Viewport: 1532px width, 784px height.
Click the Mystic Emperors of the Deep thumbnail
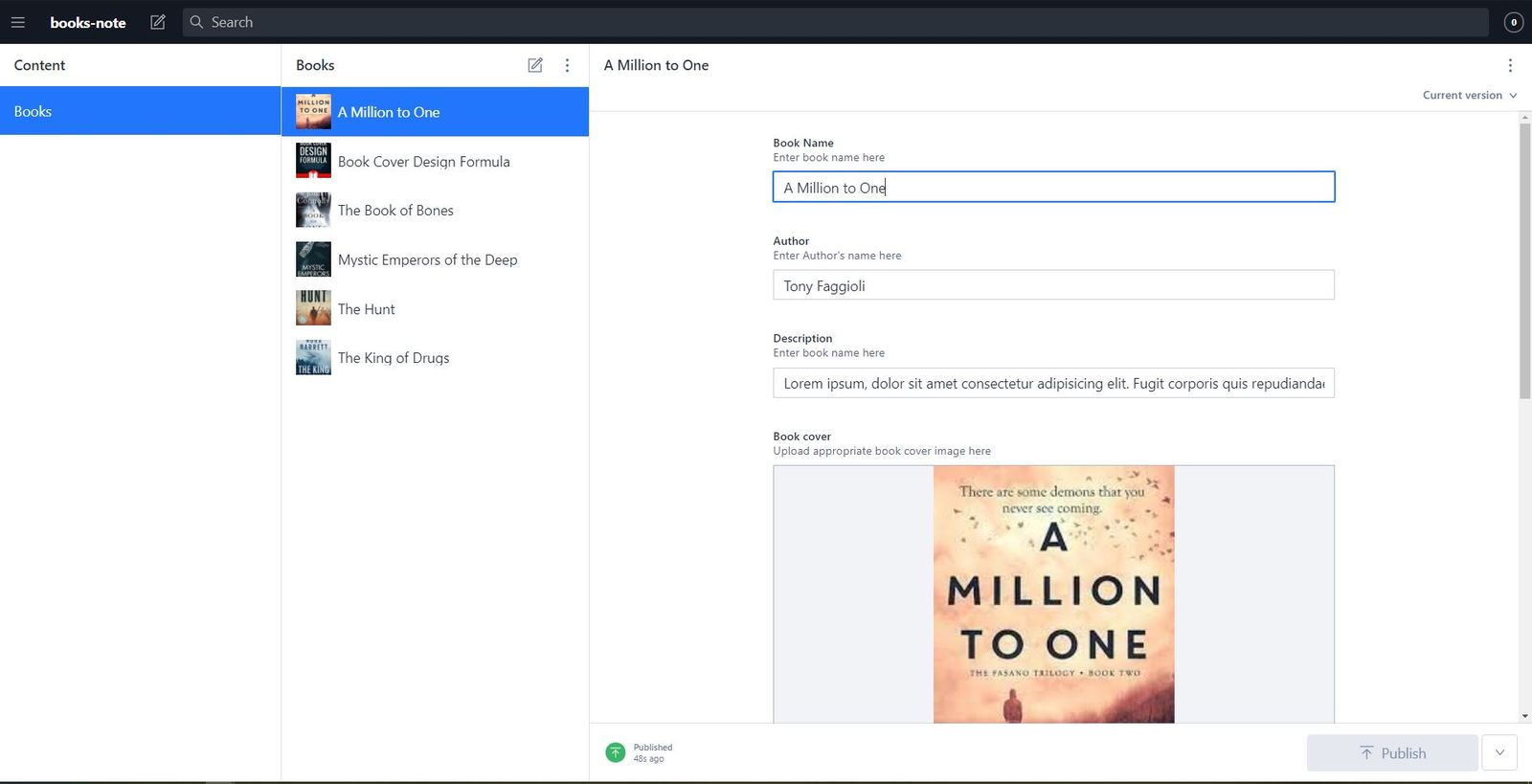pos(313,259)
